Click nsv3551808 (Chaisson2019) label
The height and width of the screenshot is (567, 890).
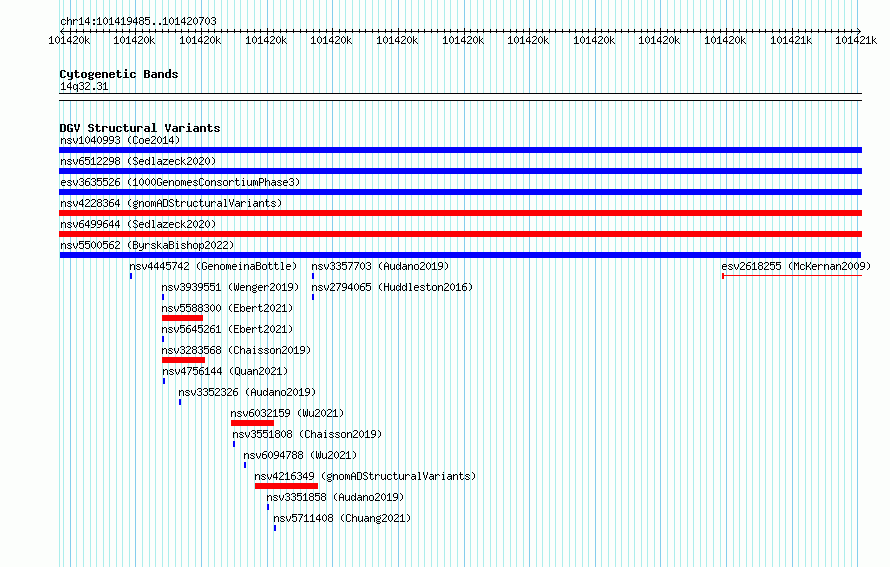point(307,434)
